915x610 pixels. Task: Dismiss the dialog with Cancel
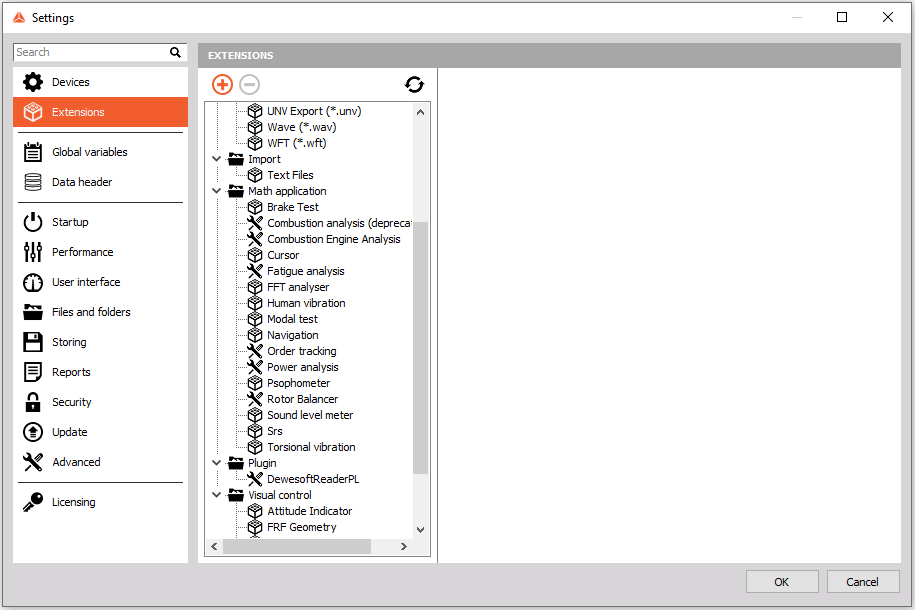862,581
